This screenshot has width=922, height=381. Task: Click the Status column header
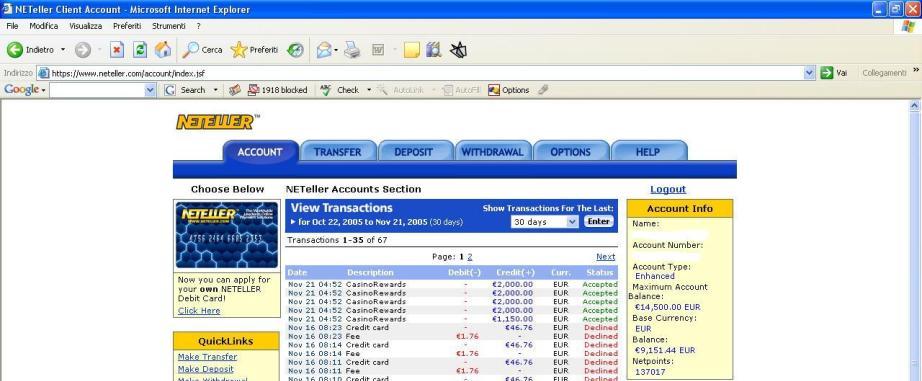coord(600,272)
